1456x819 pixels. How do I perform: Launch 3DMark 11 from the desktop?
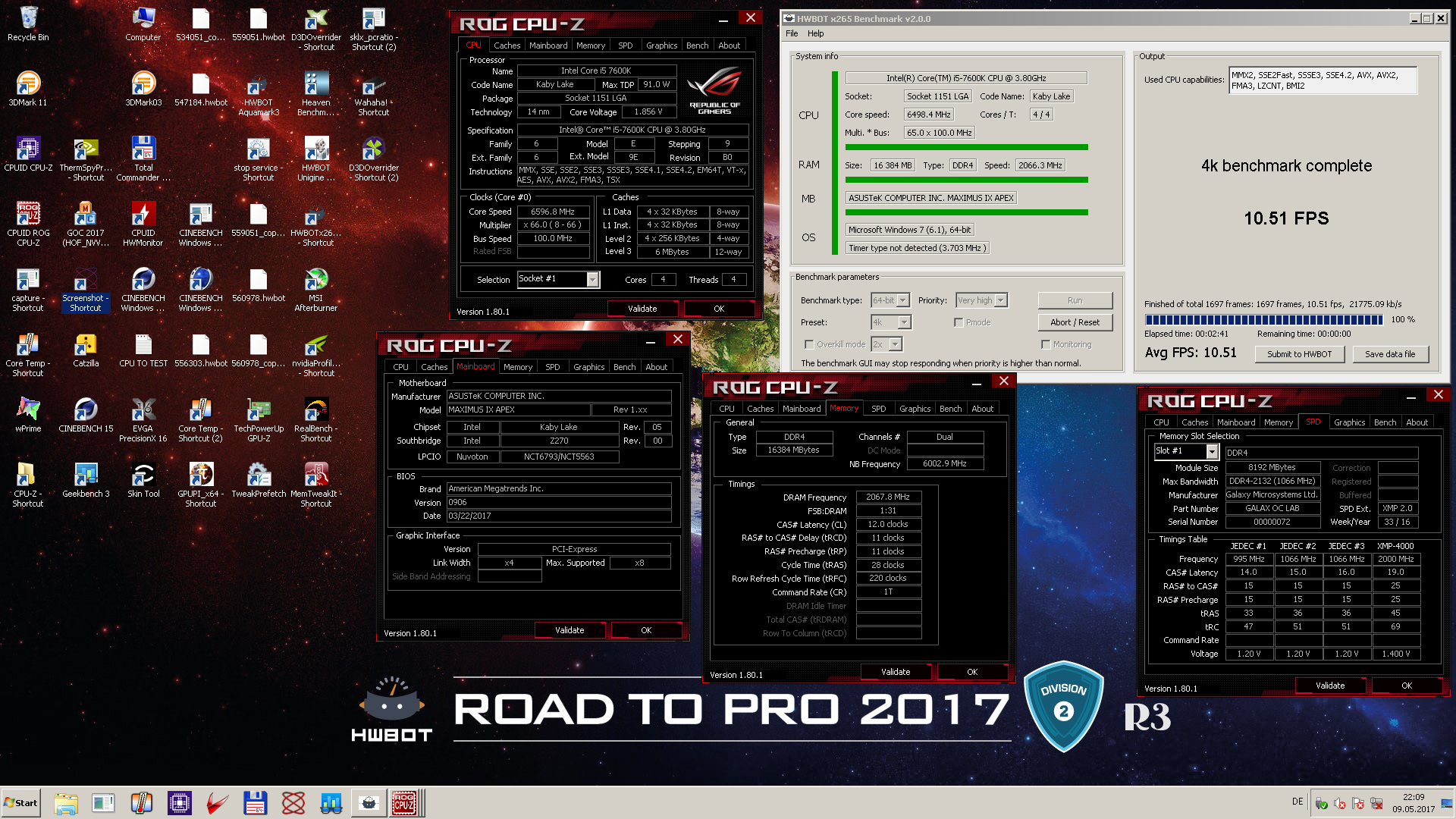(x=28, y=89)
